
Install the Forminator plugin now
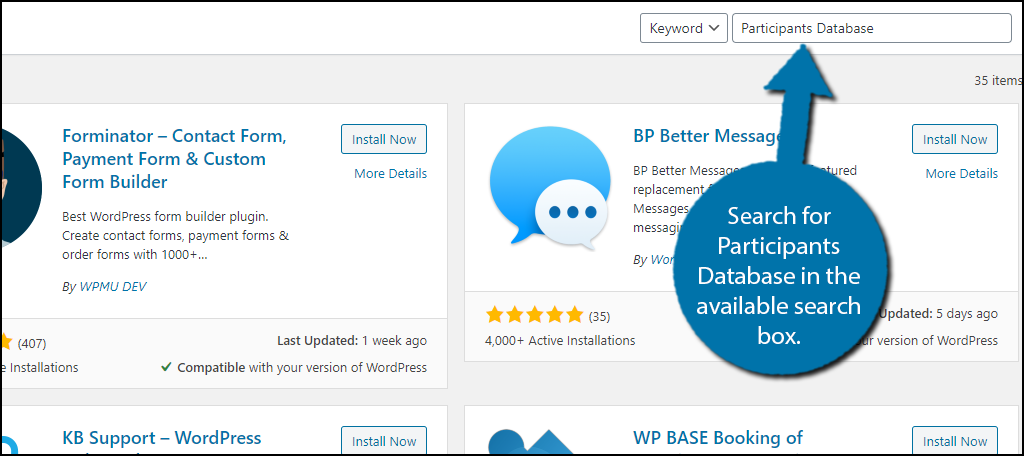pos(384,139)
